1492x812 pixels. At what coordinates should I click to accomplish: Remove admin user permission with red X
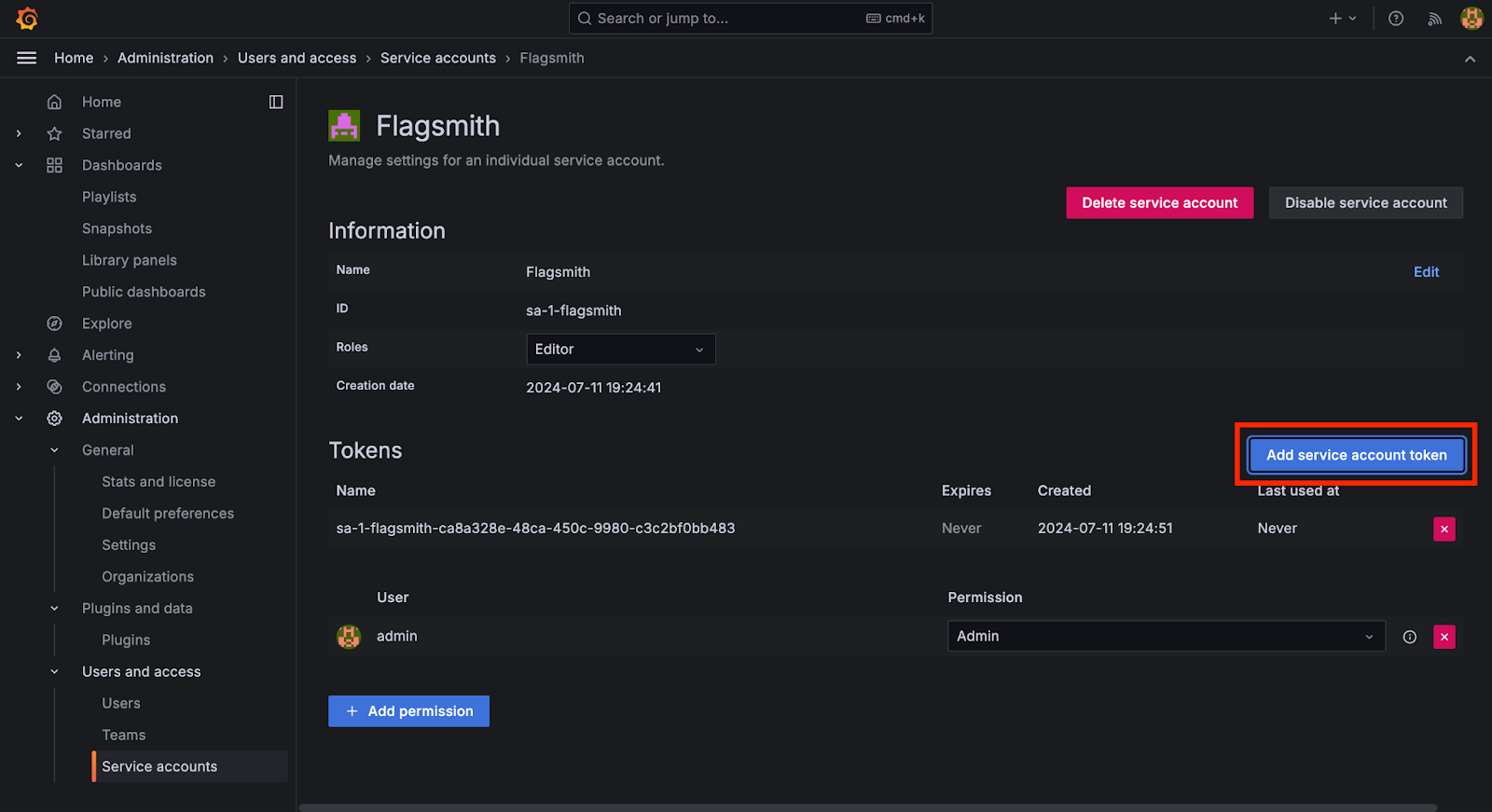click(x=1444, y=637)
